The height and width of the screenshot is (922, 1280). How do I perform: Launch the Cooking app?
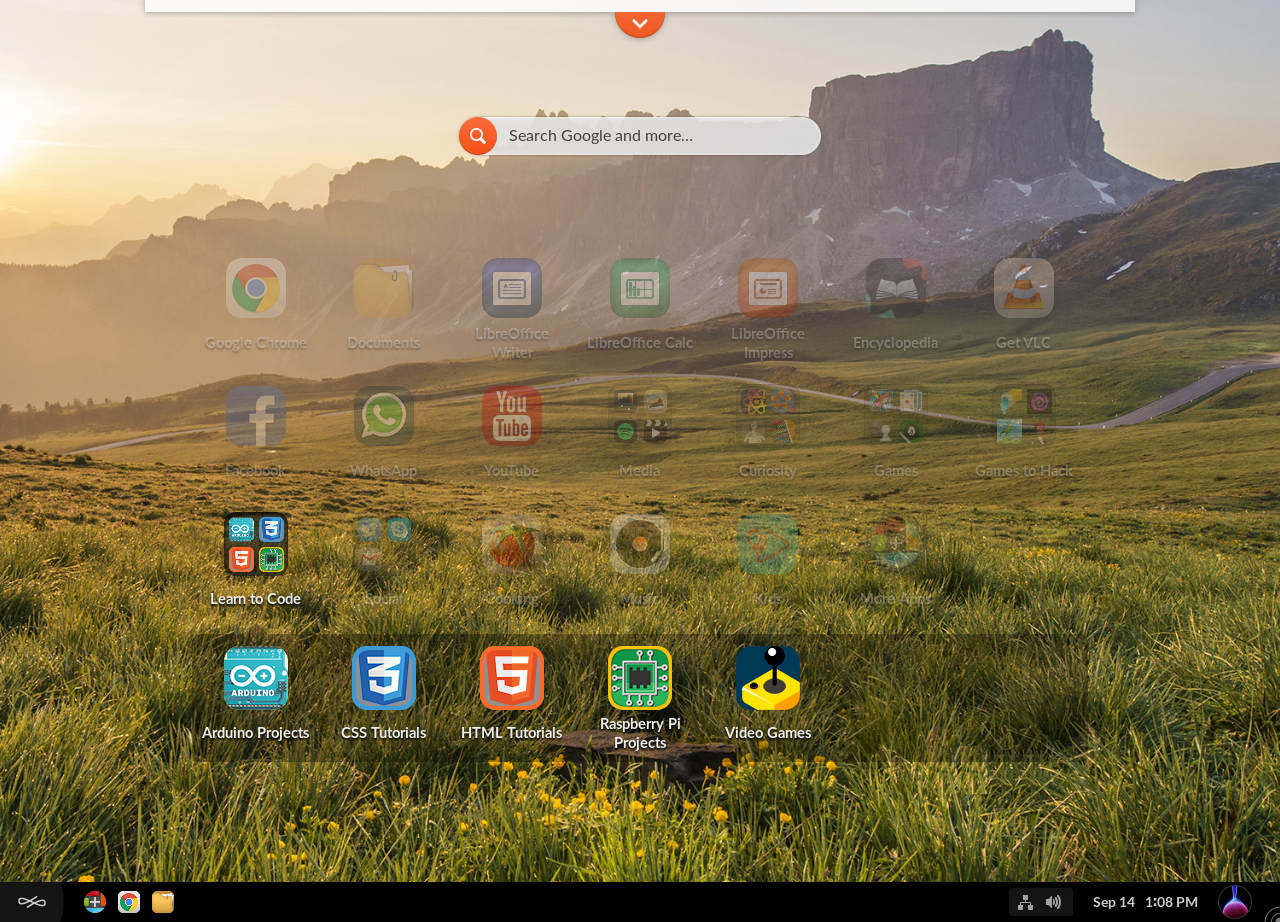point(512,544)
